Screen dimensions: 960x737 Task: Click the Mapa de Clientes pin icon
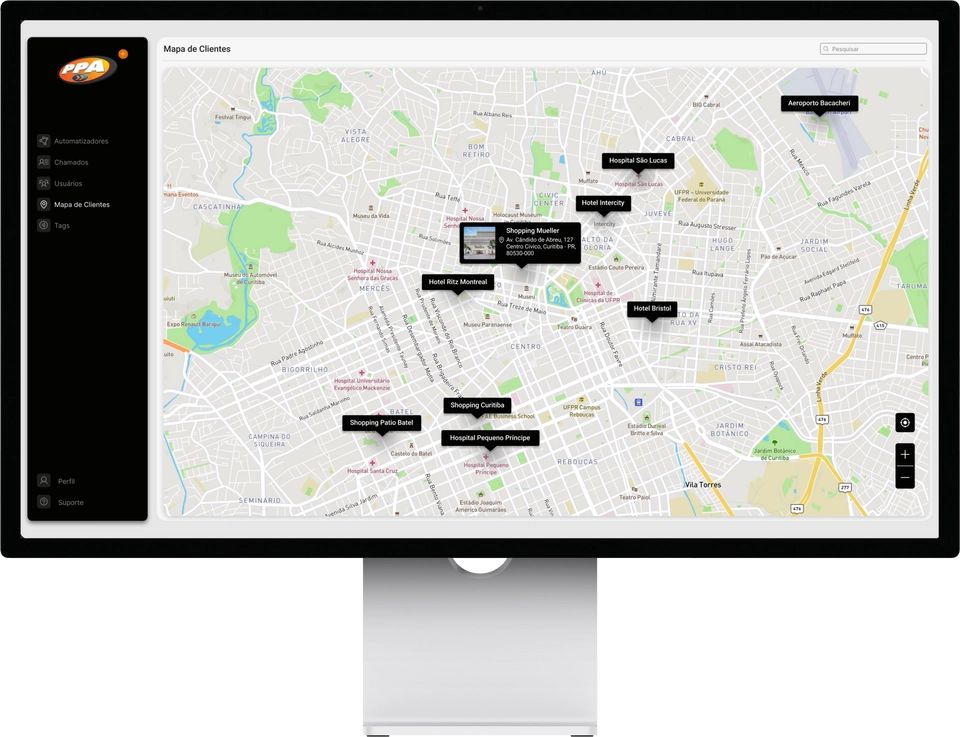click(x=43, y=204)
